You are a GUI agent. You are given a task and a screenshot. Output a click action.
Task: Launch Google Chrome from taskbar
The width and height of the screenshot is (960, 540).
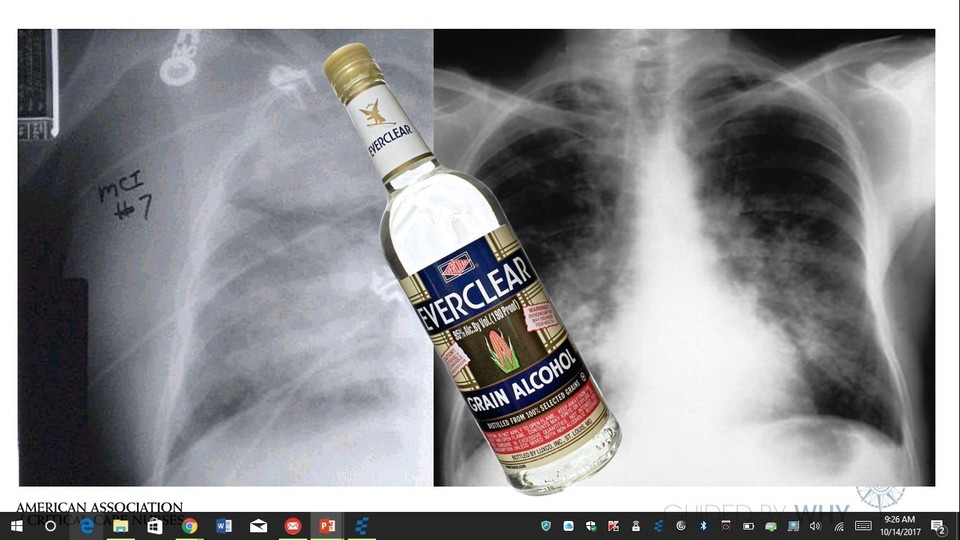click(x=189, y=526)
